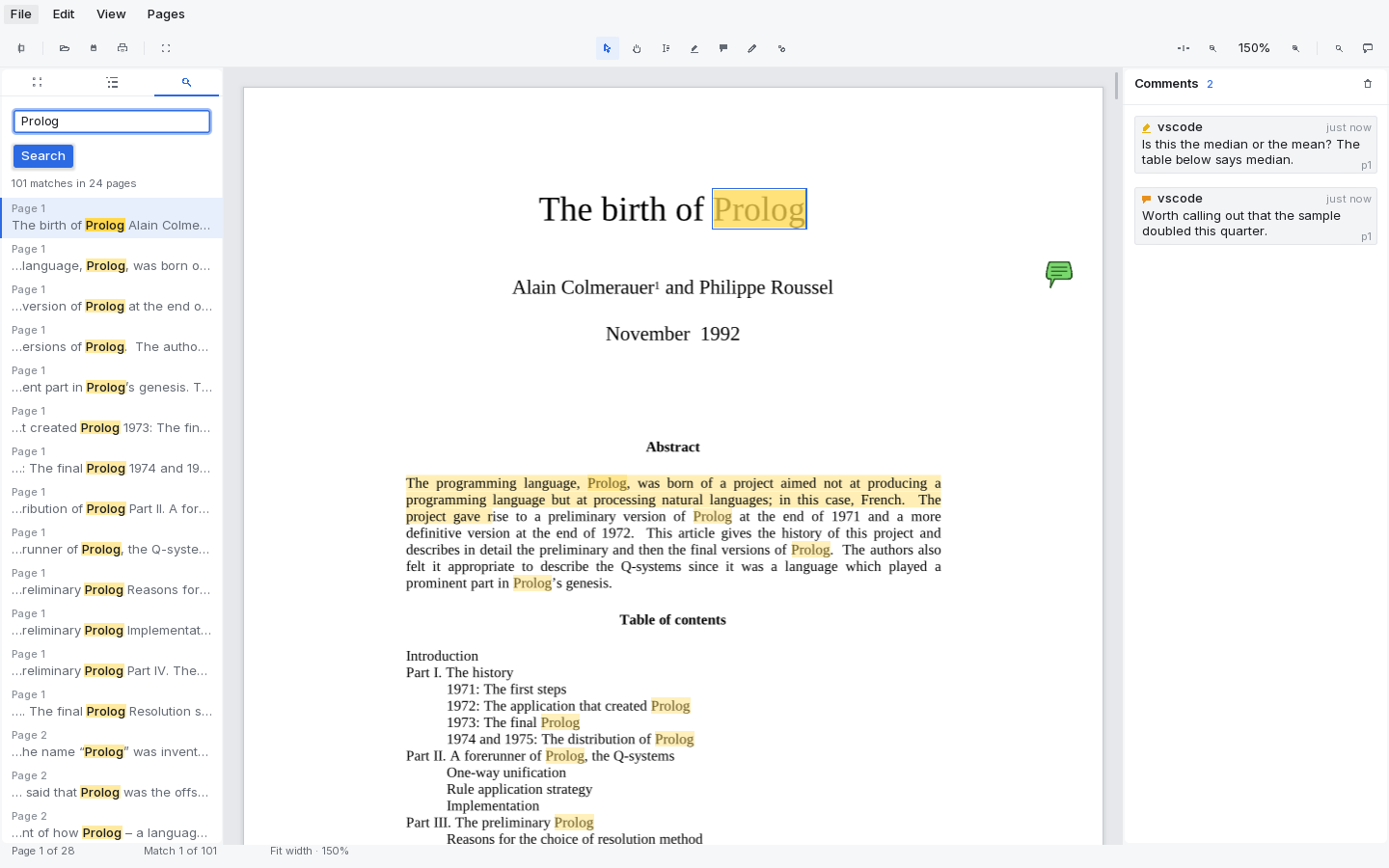
Task: Click the fullscreen icon in the toolbar
Action: 166,48
